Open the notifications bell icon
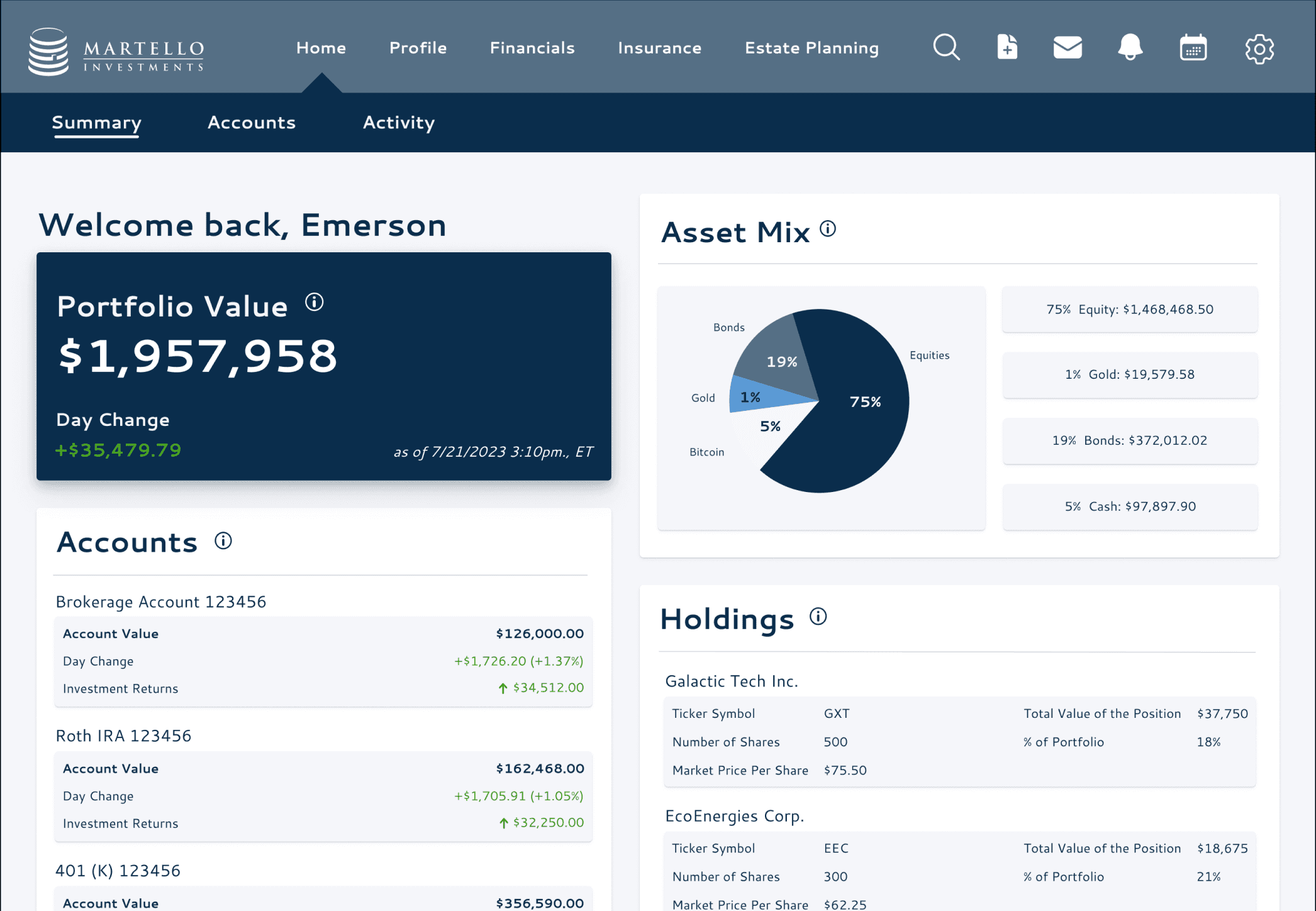 [x=1130, y=47]
